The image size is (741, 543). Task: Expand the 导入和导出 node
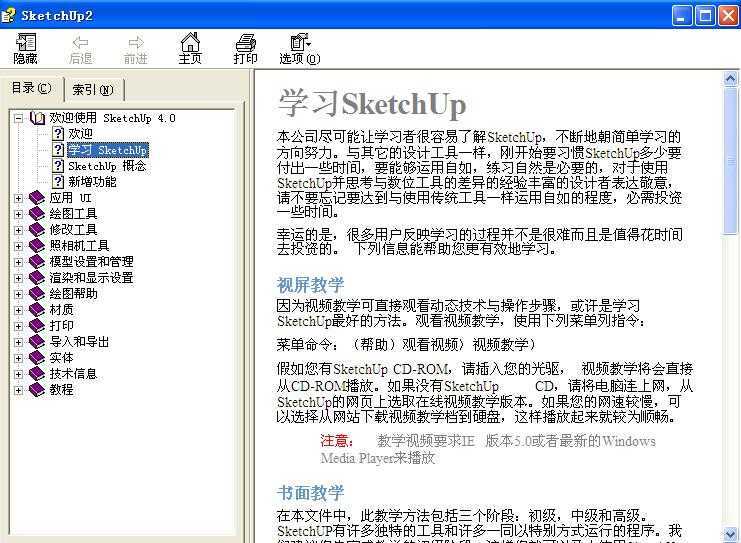pos(18,343)
